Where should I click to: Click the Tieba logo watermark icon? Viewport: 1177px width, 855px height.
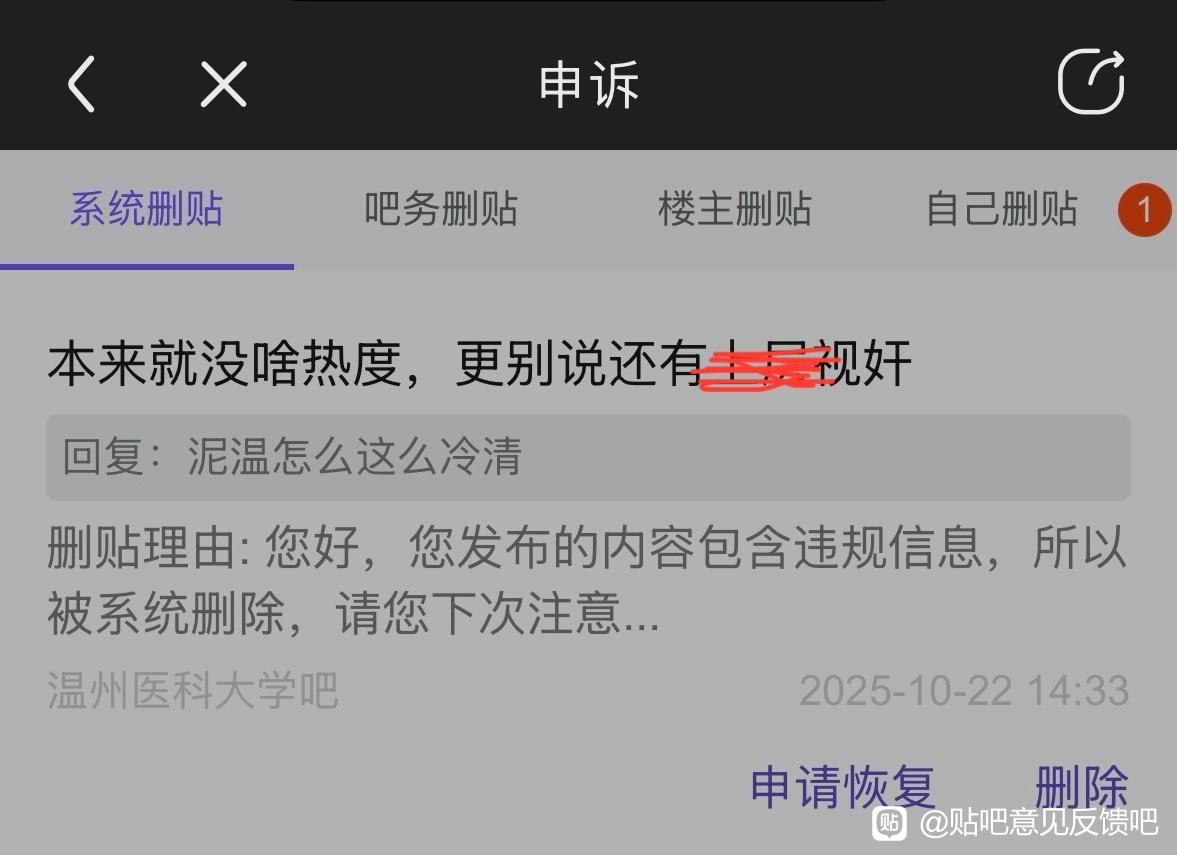pyautogui.click(x=890, y=822)
